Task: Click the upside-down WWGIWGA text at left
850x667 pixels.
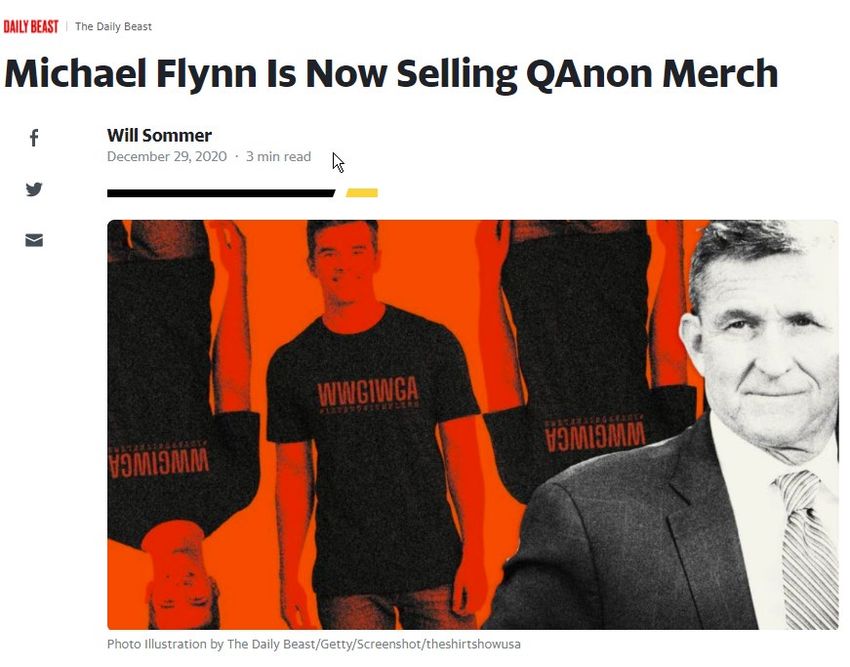Action: (x=158, y=459)
